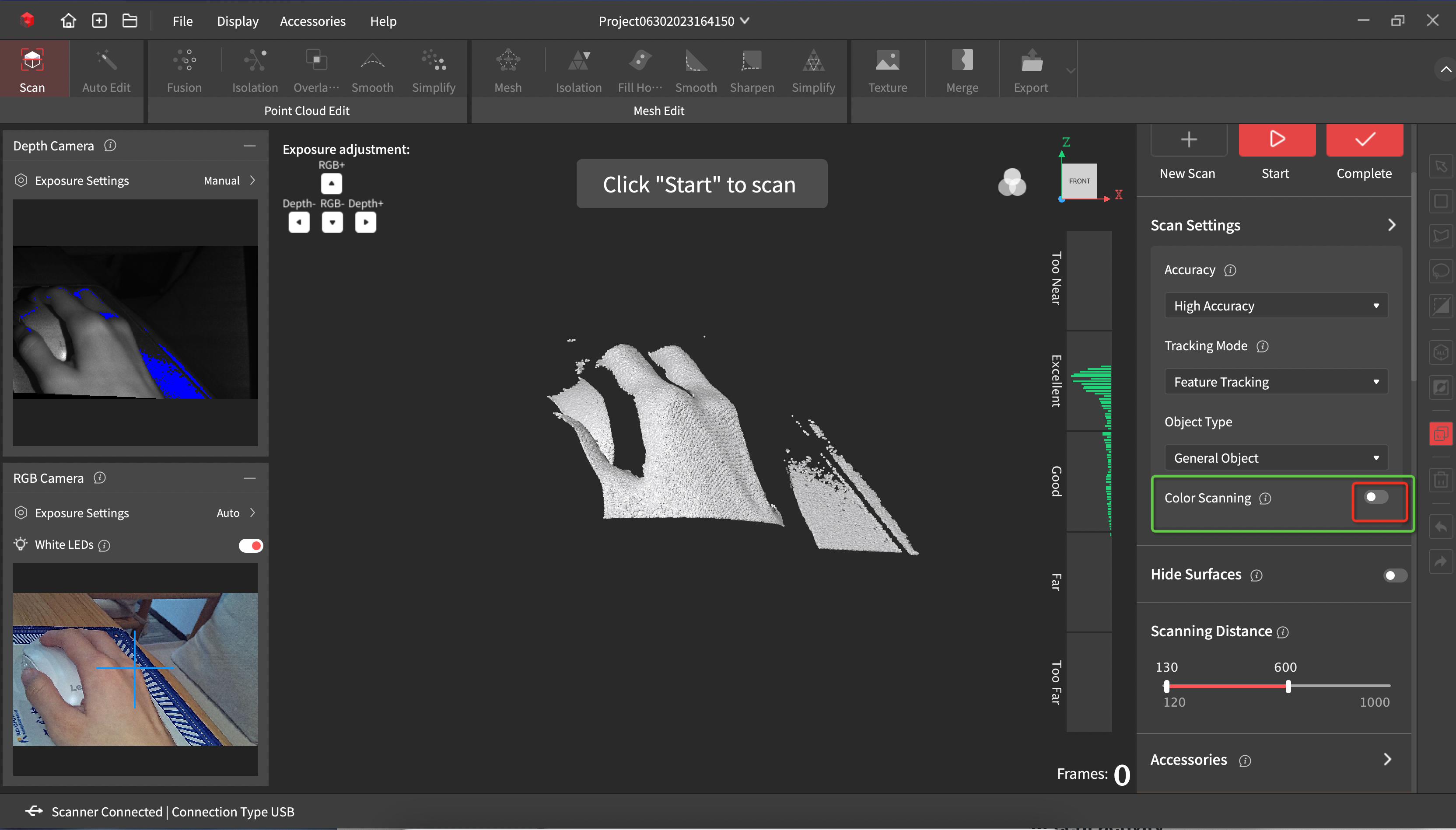Image resolution: width=1456 pixels, height=830 pixels.
Task: Select the Scan mode tool
Action: click(33, 68)
